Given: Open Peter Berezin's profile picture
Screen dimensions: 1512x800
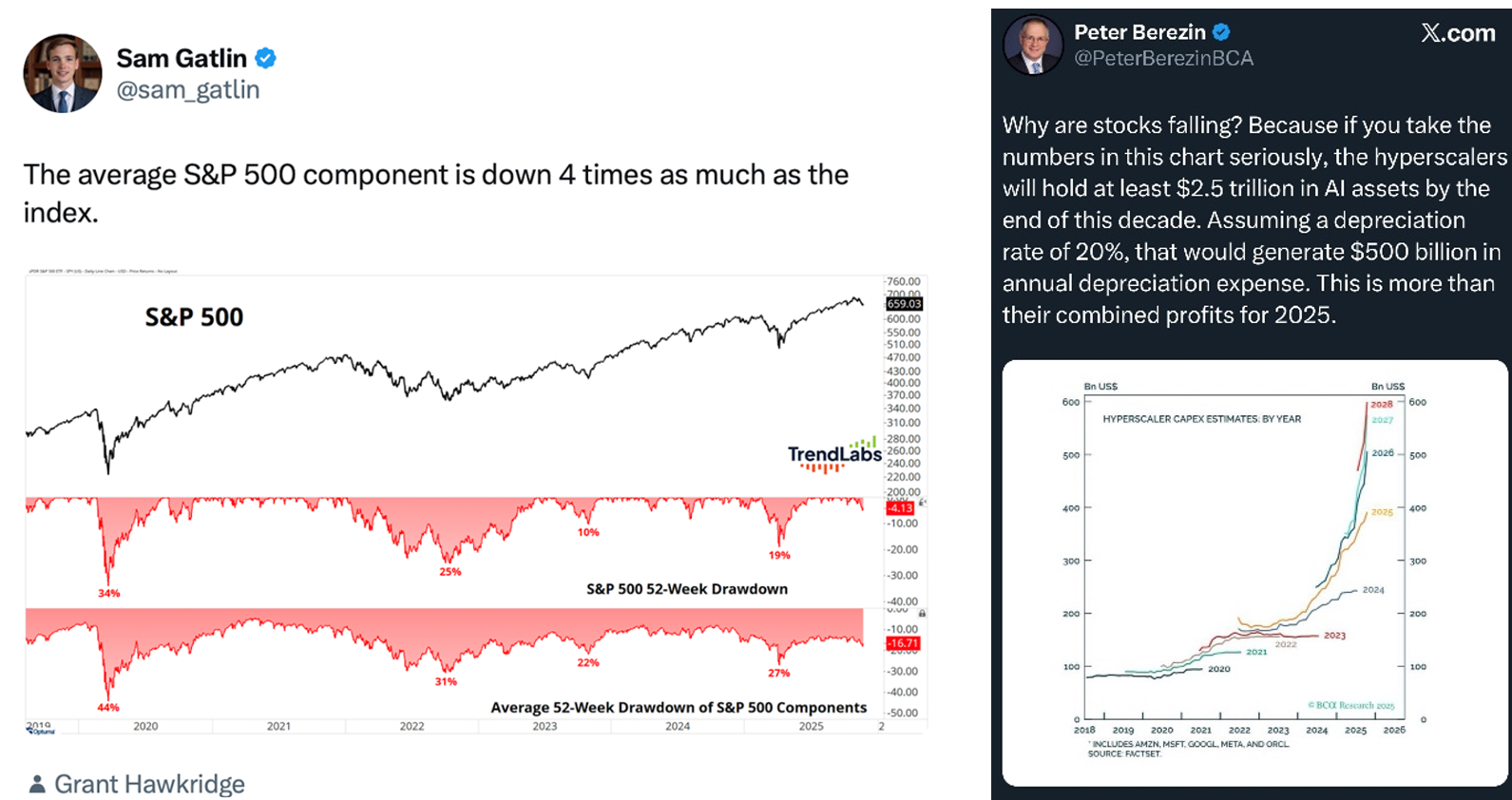Looking at the screenshot, I should 1033,45.
